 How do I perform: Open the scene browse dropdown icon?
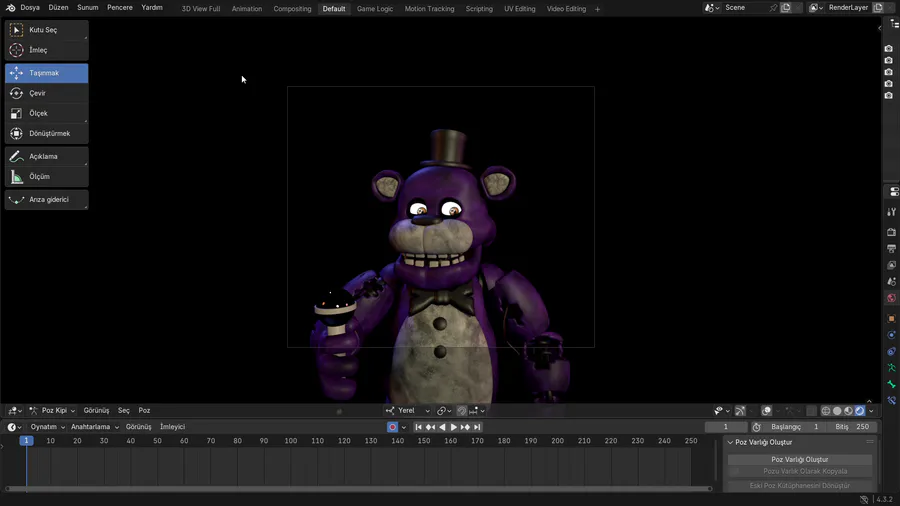(x=712, y=7)
